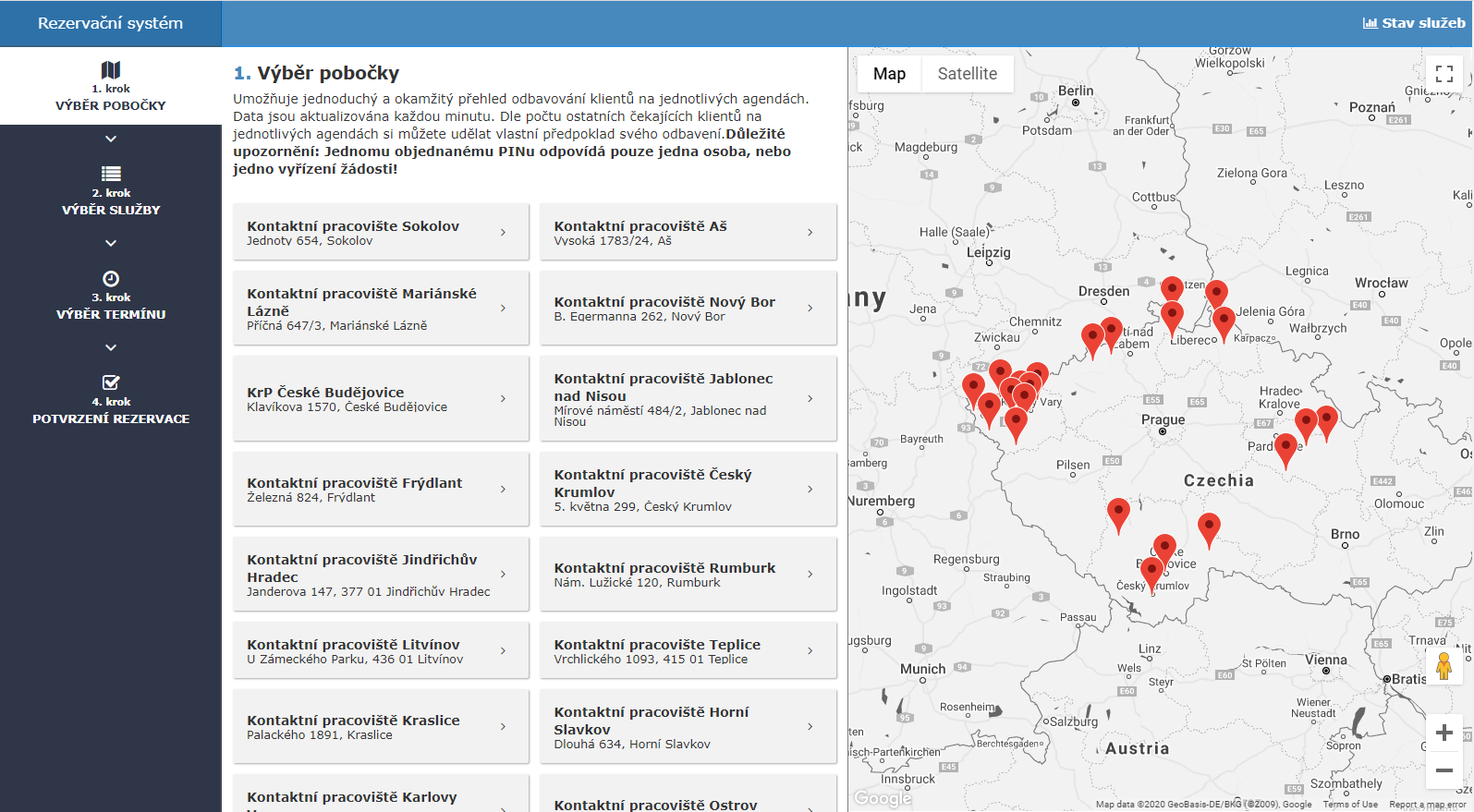Choose Kontaktní pracoviště Nový Bor
The image size is (1474, 812).
(x=688, y=308)
